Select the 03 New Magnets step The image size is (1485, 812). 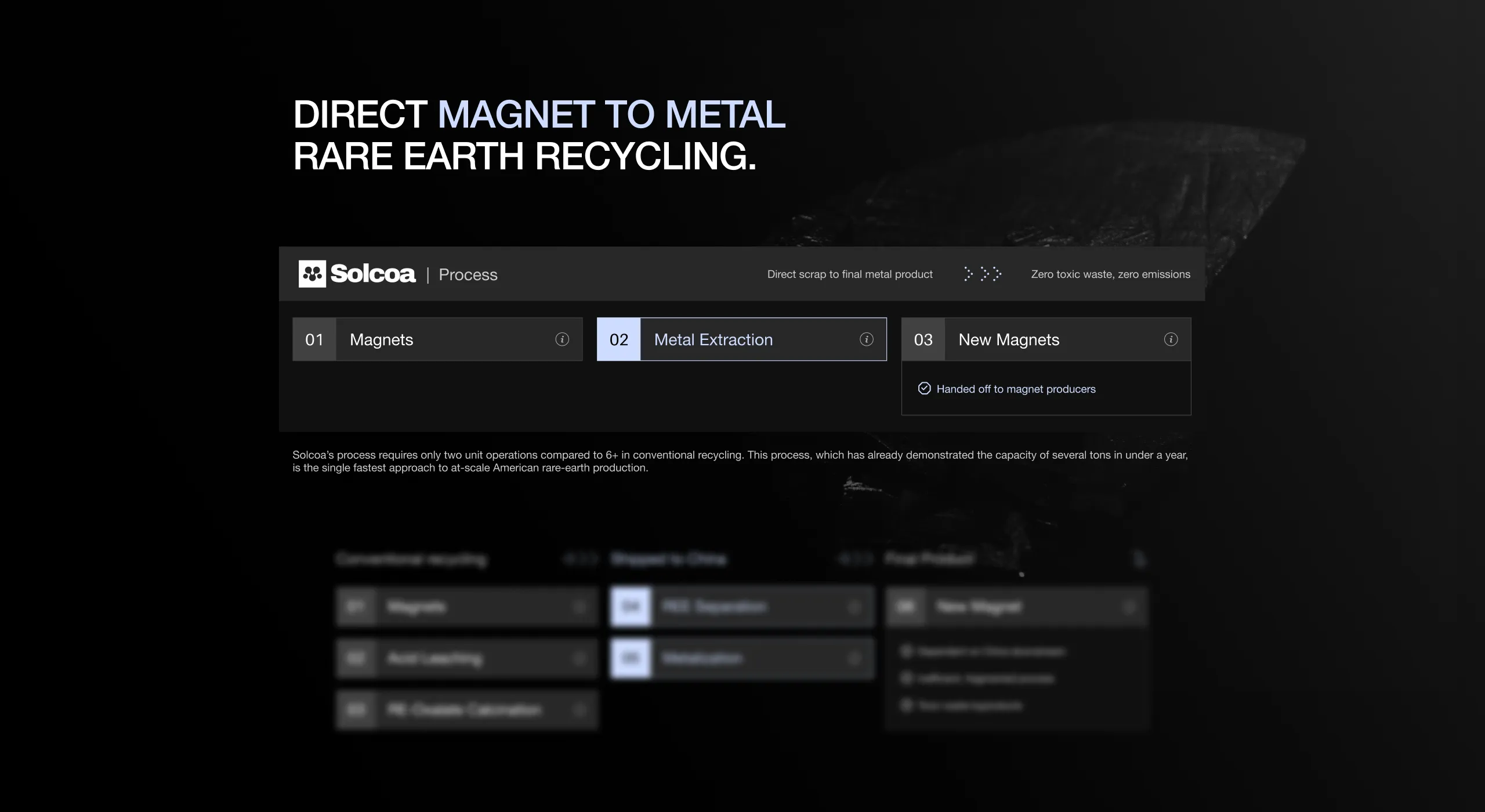[1046, 339]
